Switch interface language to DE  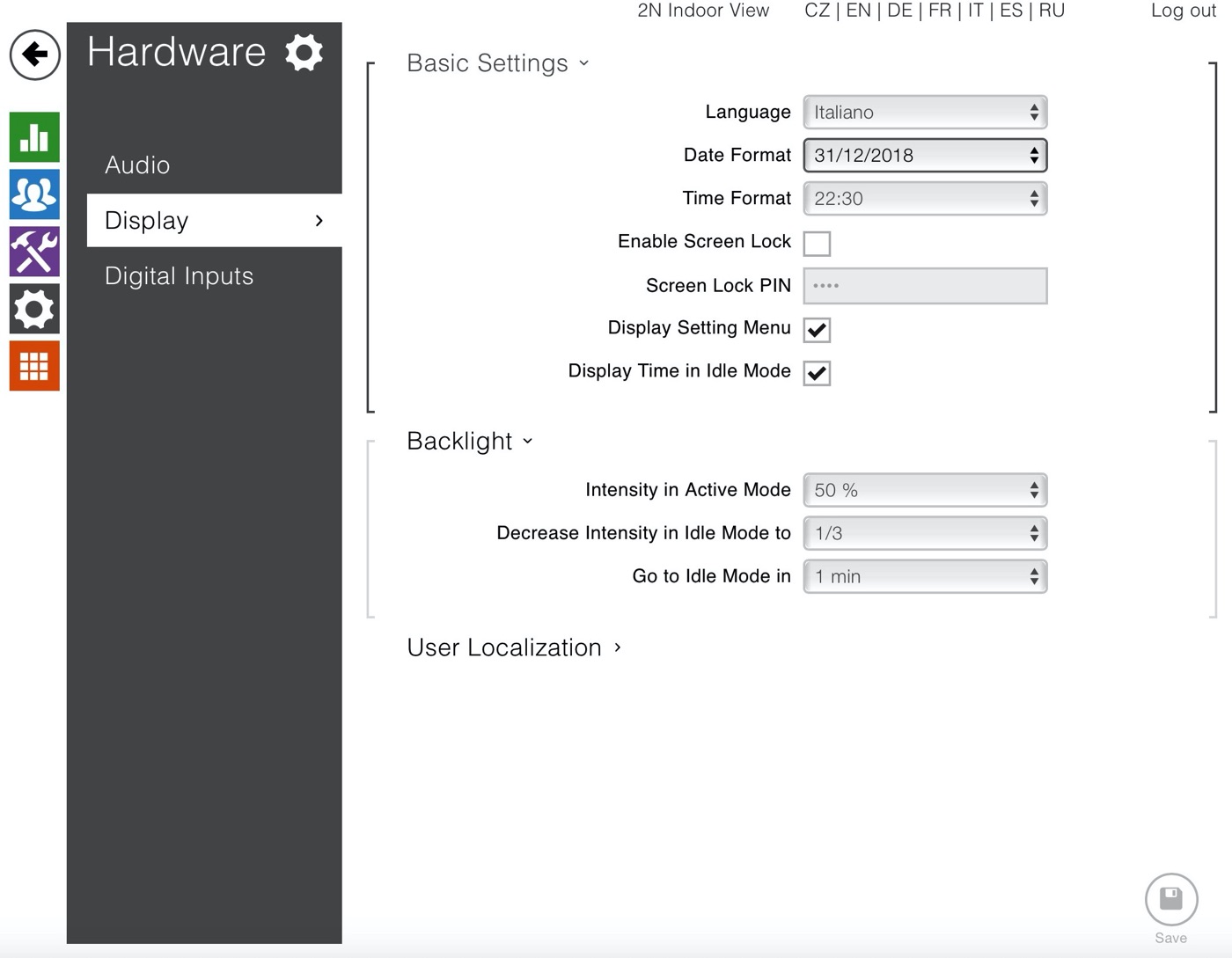[x=899, y=11]
